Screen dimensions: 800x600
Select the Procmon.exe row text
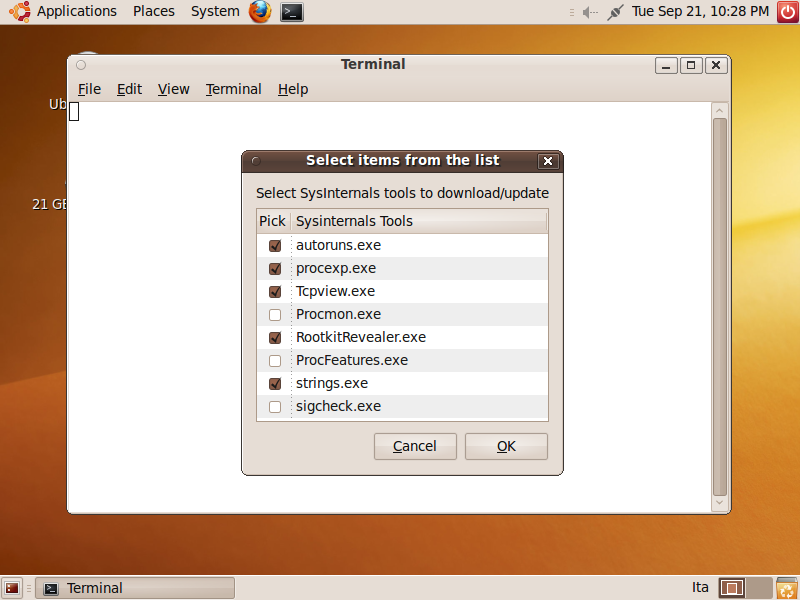(338, 314)
